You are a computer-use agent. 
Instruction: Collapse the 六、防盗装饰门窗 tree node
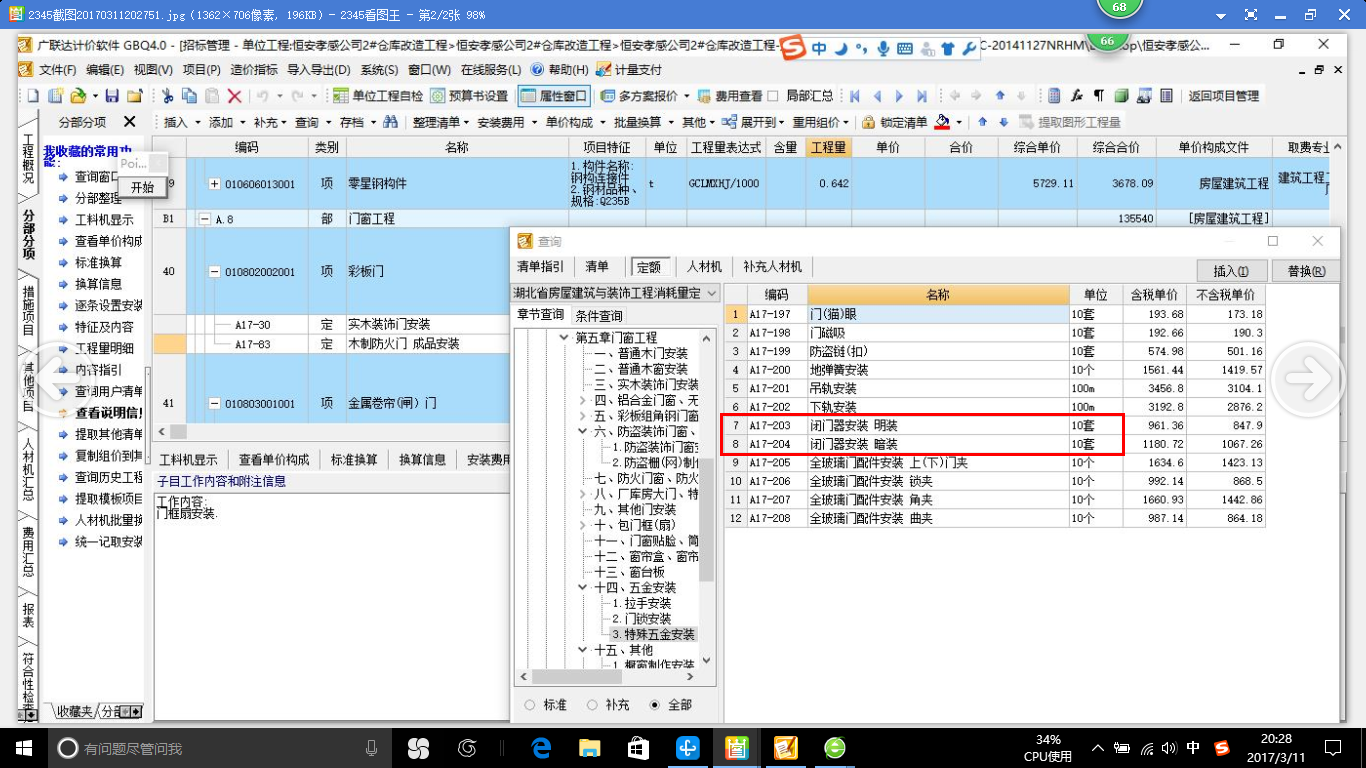584,431
